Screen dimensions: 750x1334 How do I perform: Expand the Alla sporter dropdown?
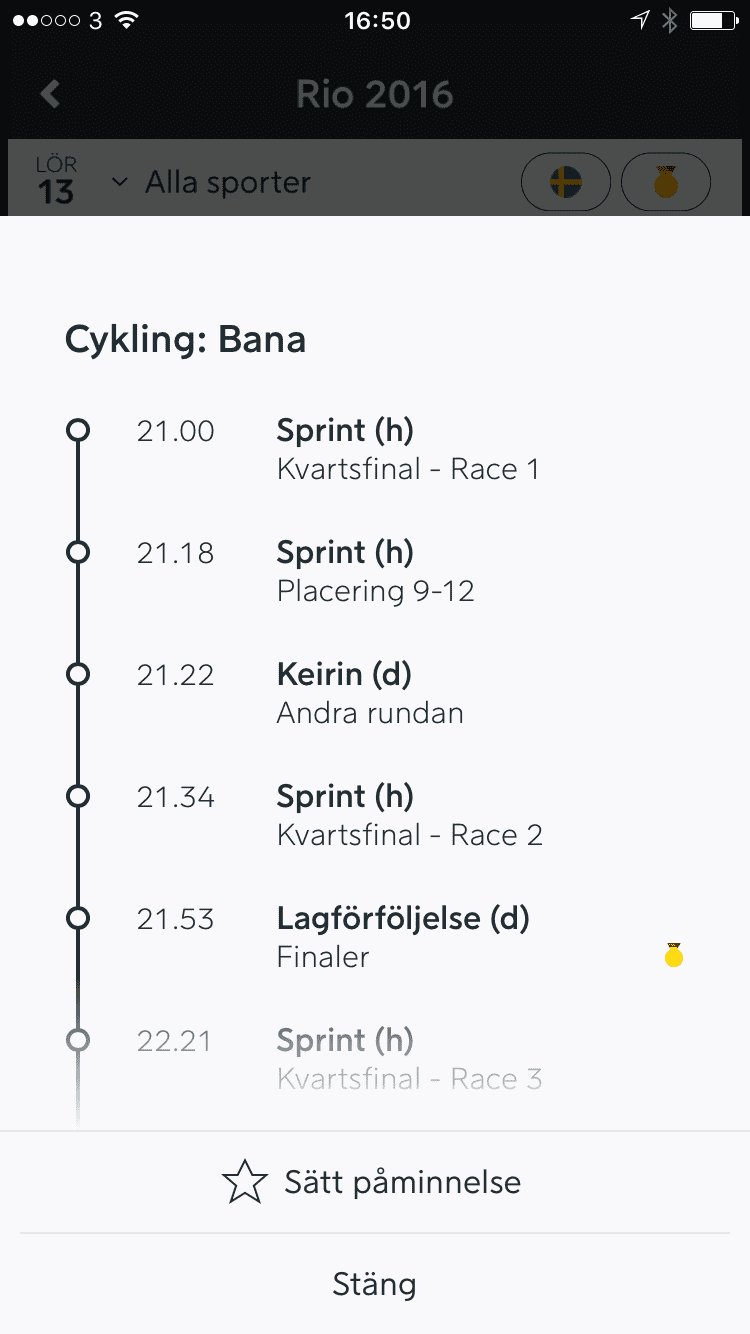click(211, 183)
